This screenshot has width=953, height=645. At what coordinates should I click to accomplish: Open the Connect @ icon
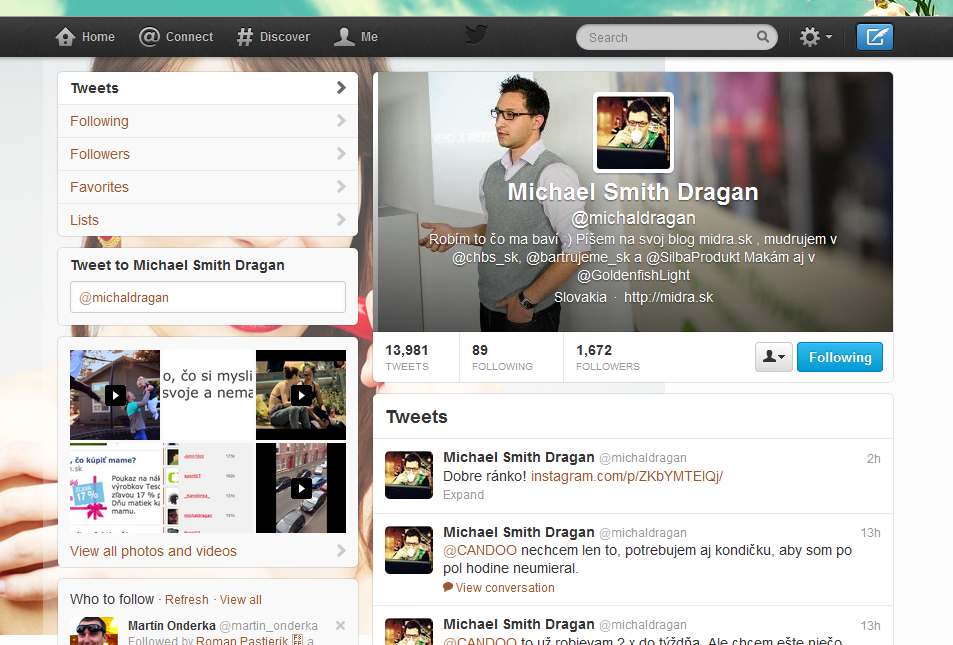click(149, 37)
